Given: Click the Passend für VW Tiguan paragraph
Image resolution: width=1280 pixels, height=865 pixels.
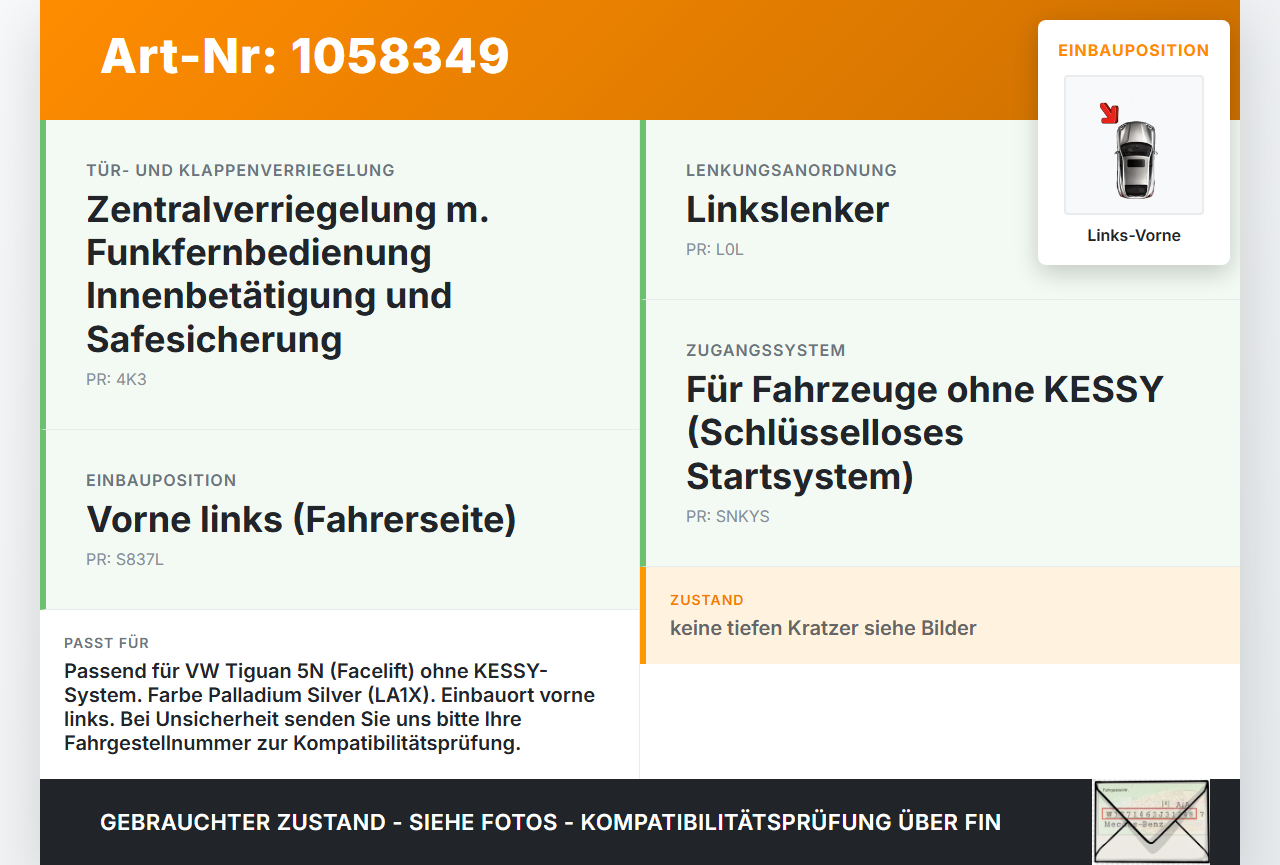Looking at the screenshot, I should click(330, 706).
